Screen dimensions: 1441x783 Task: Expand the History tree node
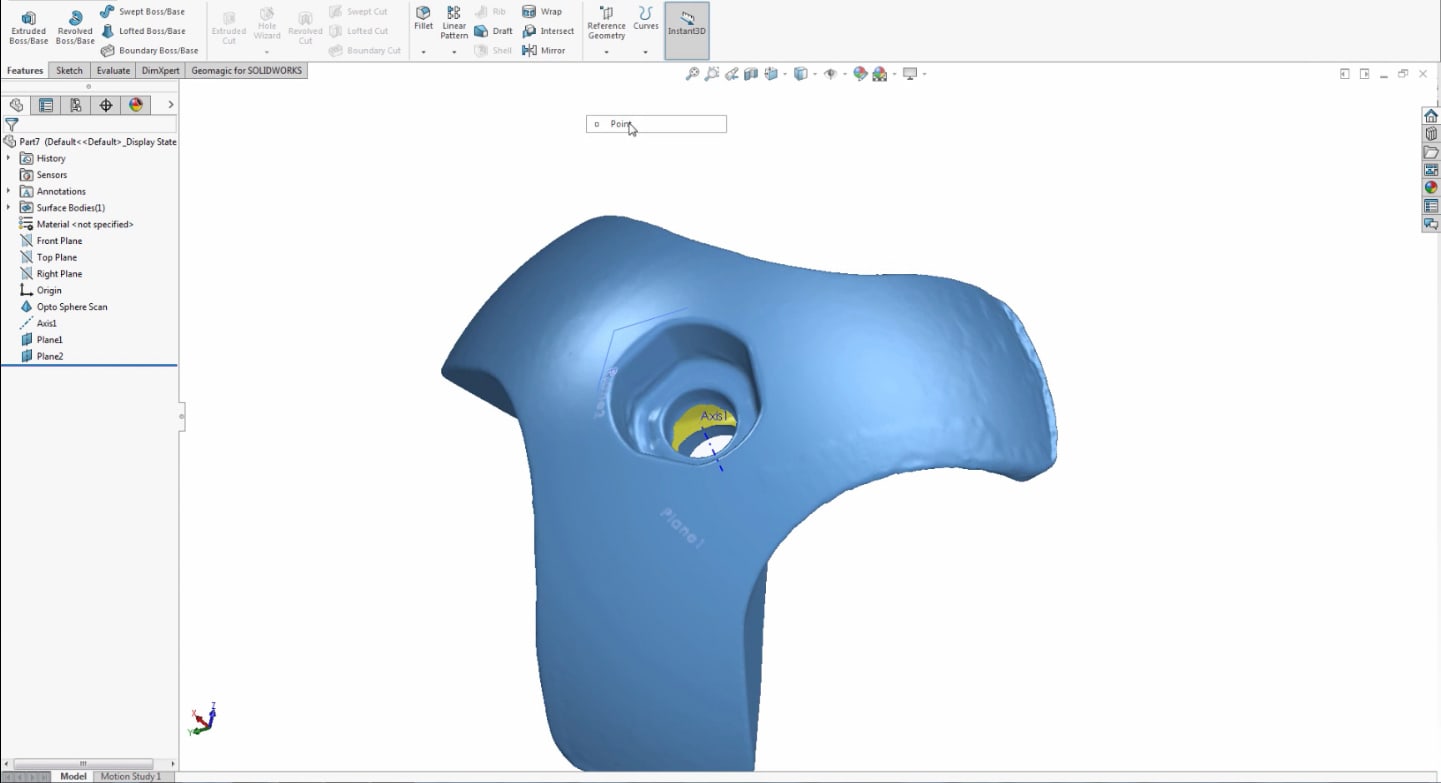[x=9, y=158]
